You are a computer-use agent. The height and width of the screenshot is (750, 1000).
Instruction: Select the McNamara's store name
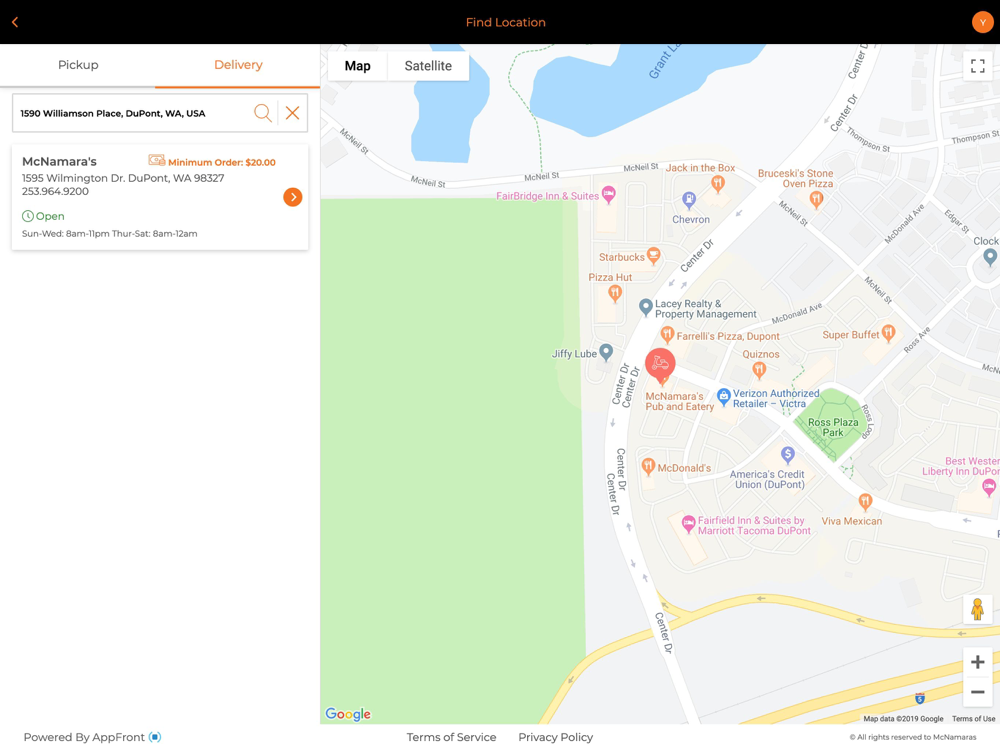tap(59, 161)
